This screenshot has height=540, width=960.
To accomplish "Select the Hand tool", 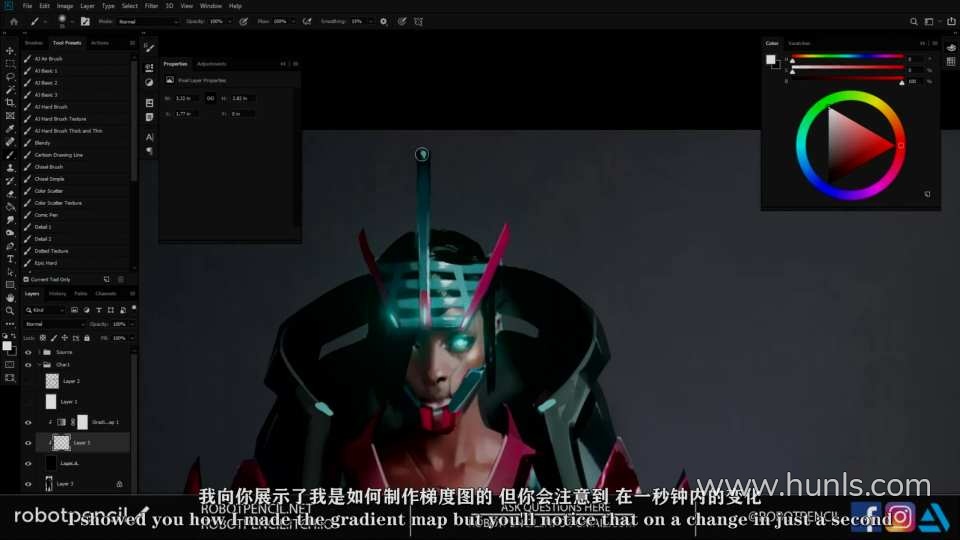I will (10, 298).
